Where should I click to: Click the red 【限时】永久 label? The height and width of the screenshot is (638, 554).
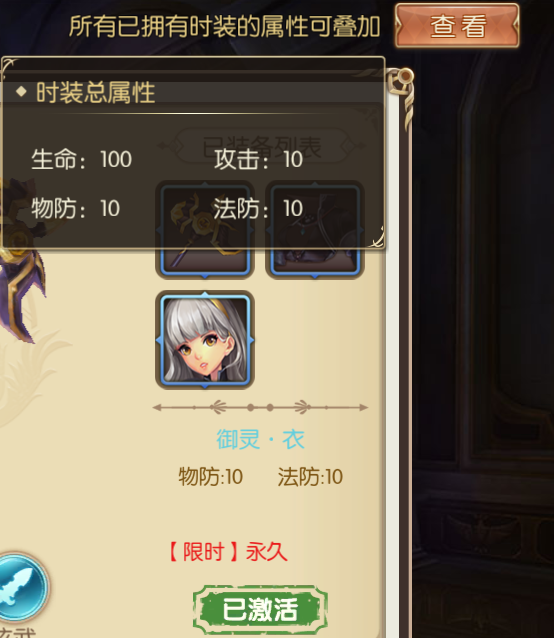[228, 553]
